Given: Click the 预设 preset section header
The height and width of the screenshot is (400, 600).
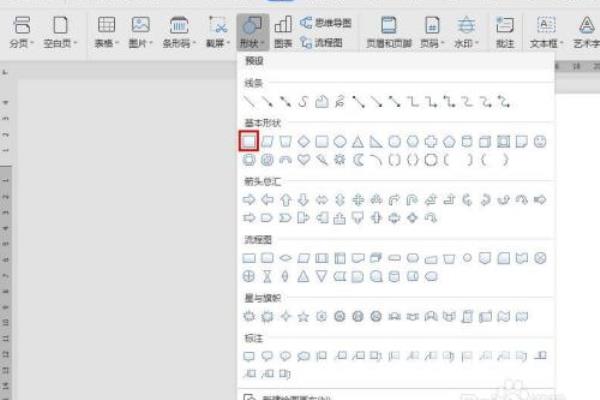Looking at the screenshot, I should pyautogui.click(x=254, y=61).
